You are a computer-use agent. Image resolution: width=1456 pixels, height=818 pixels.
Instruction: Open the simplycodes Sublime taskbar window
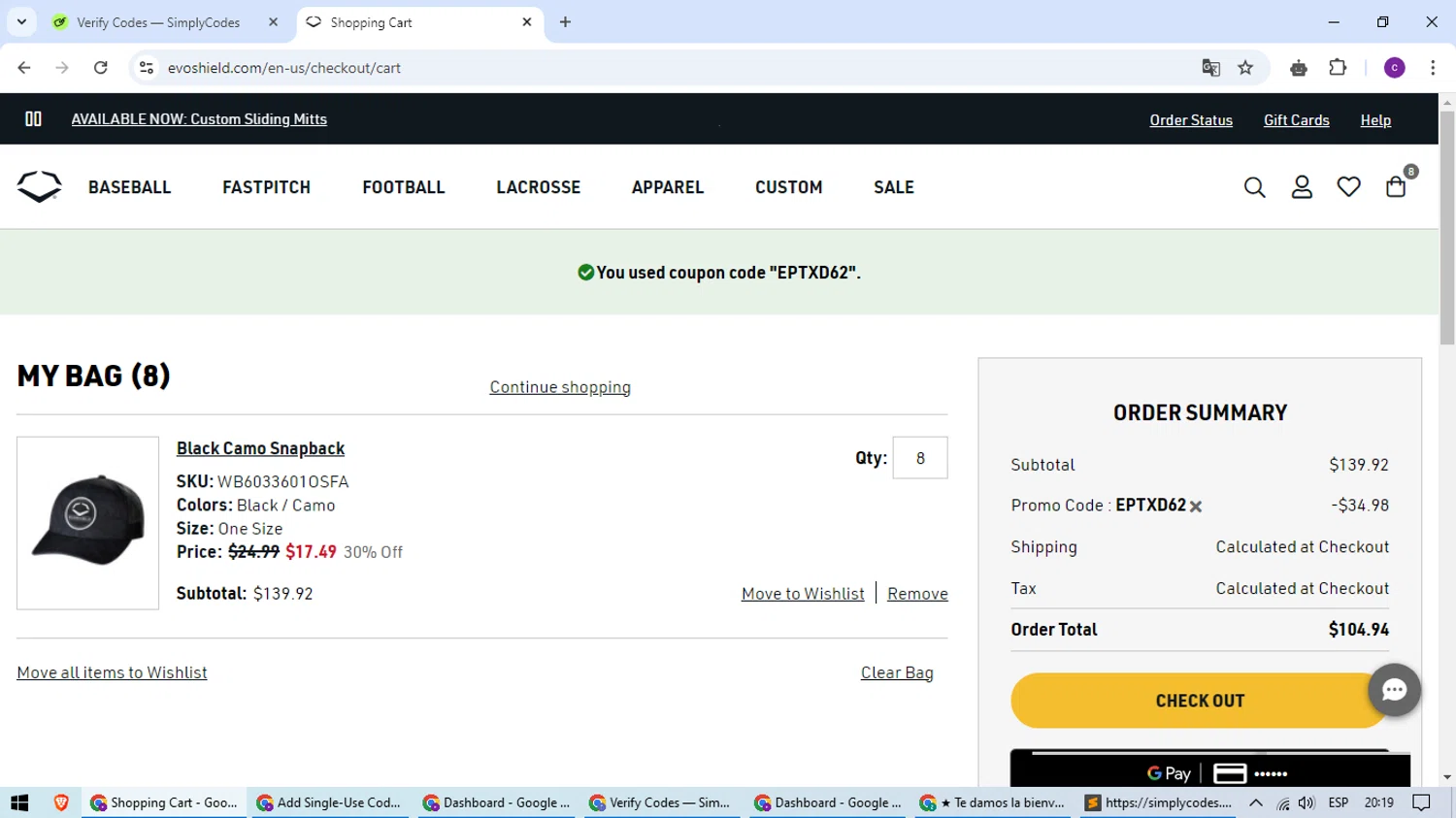(1157, 802)
